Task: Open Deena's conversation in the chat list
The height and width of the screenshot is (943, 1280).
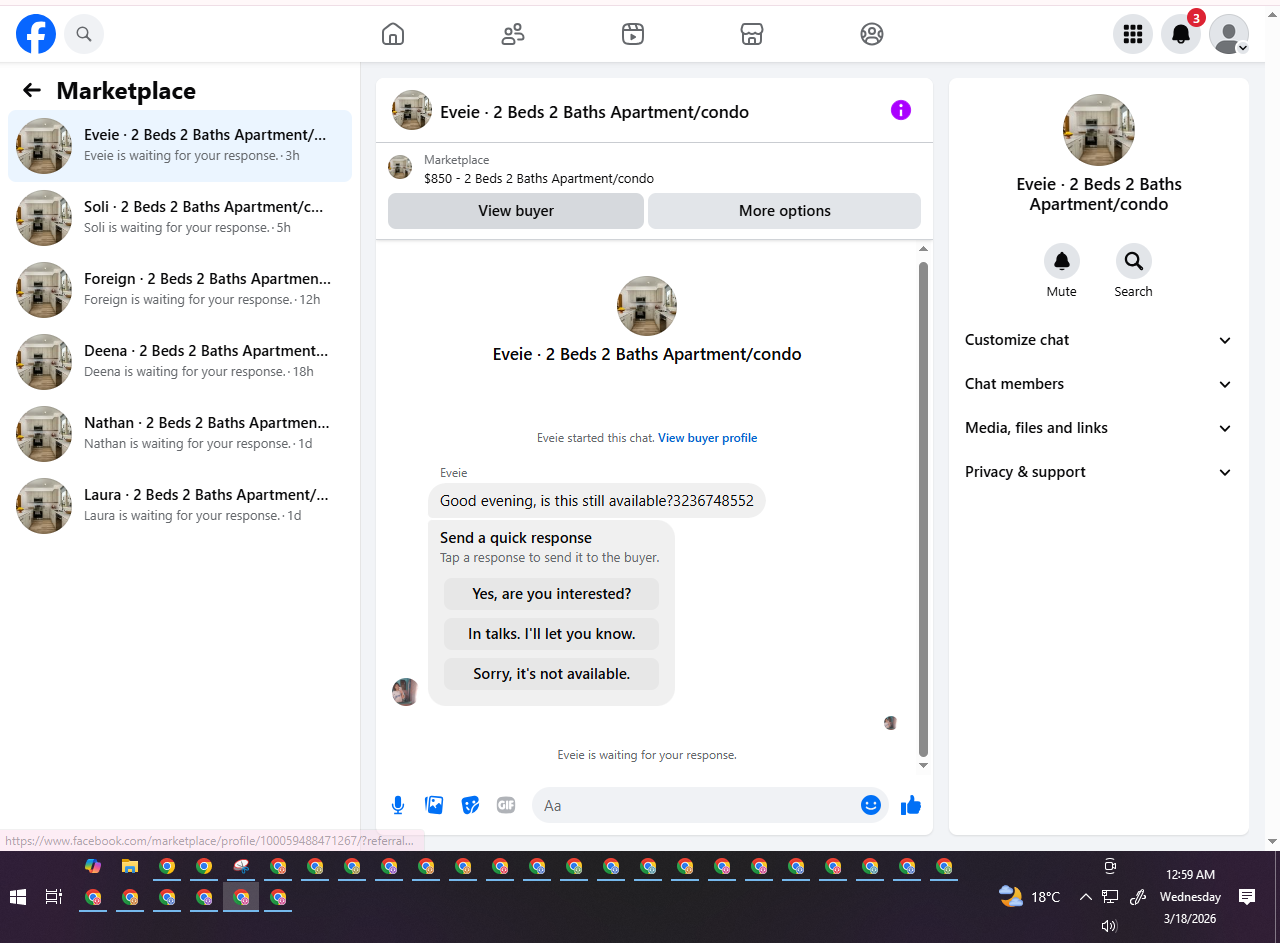Action: tap(180, 362)
